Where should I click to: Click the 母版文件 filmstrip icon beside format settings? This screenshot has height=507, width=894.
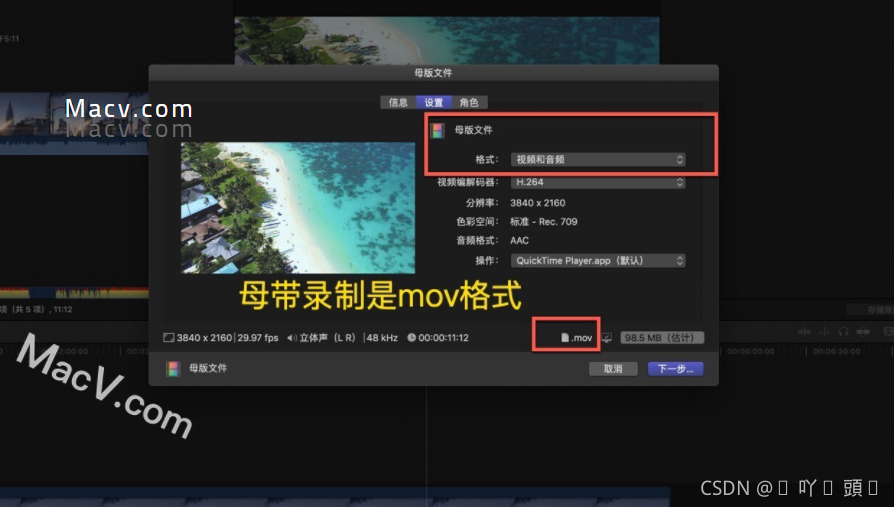pos(437,131)
